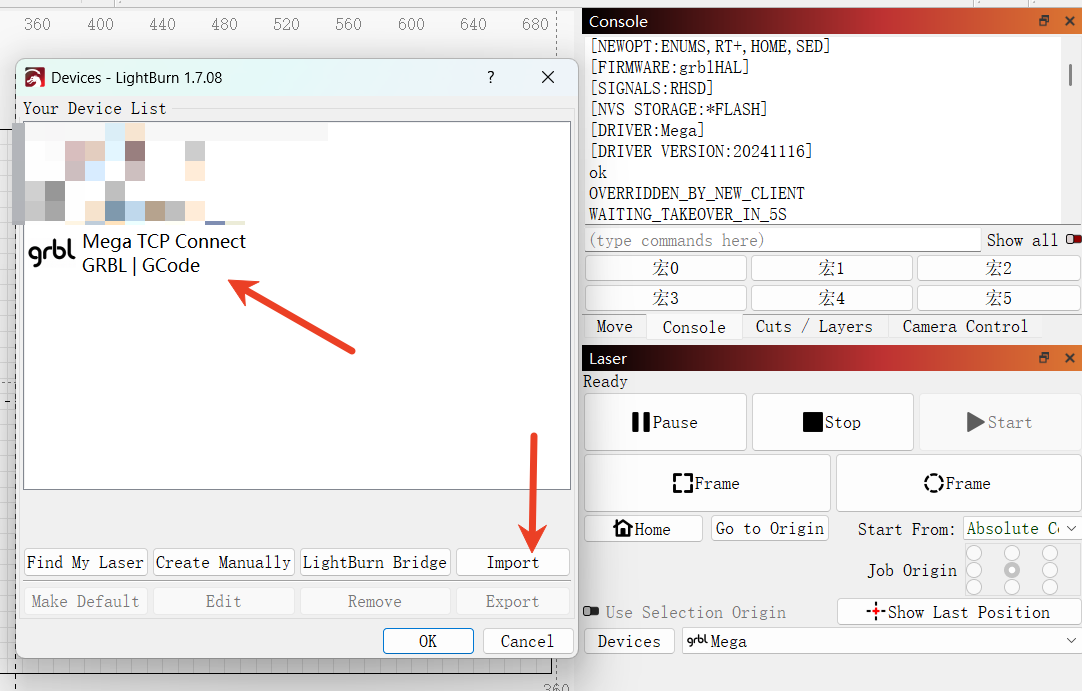Click the Import button in Devices dialog
Image resolution: width=1082 pixels, height=691 pixels.
click(512, 562)
